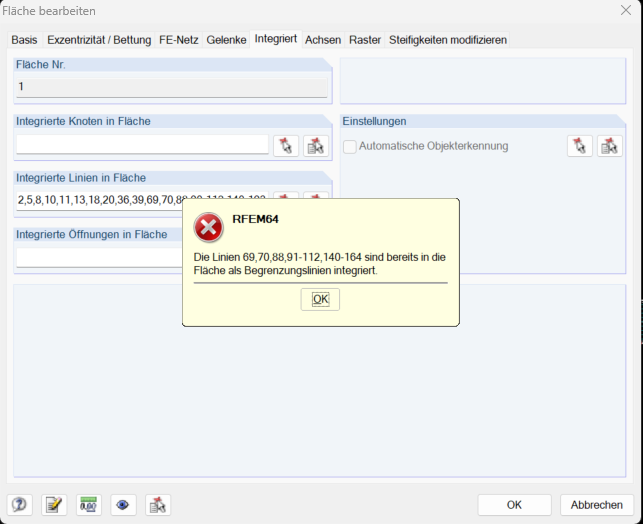Dismiss the RFEM64 error with OK
The height and width of the screenshot is (524, 643).
tap(320, 299)
